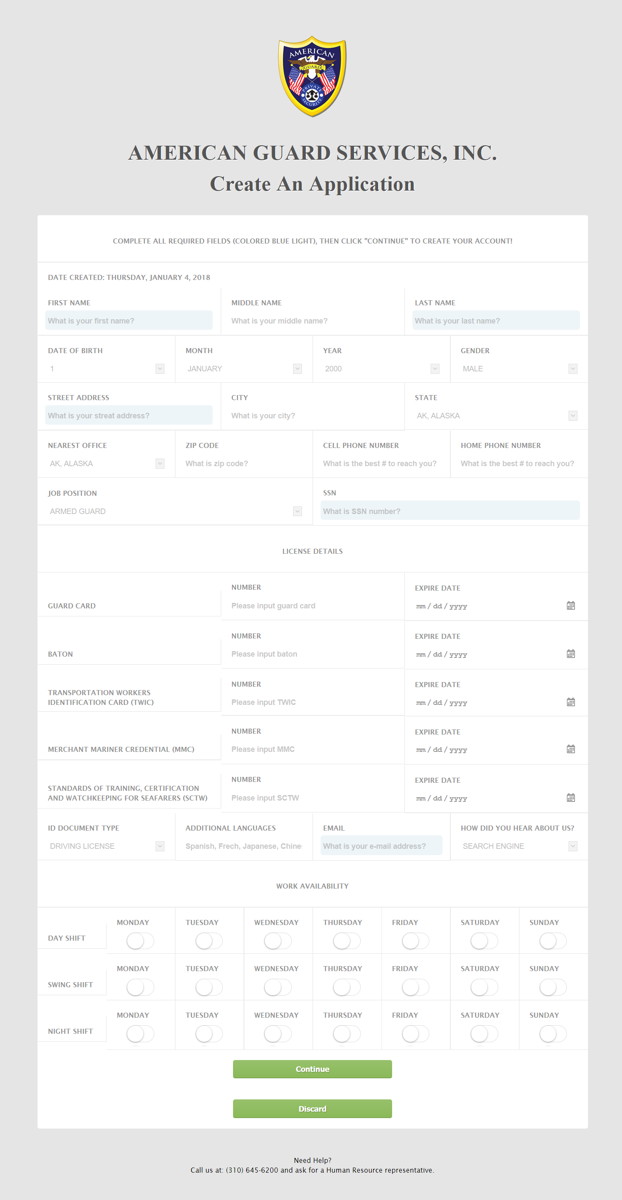Open the Month dropdown showing January
Viewport: 622px width, 1200px height.
(243, 369)
